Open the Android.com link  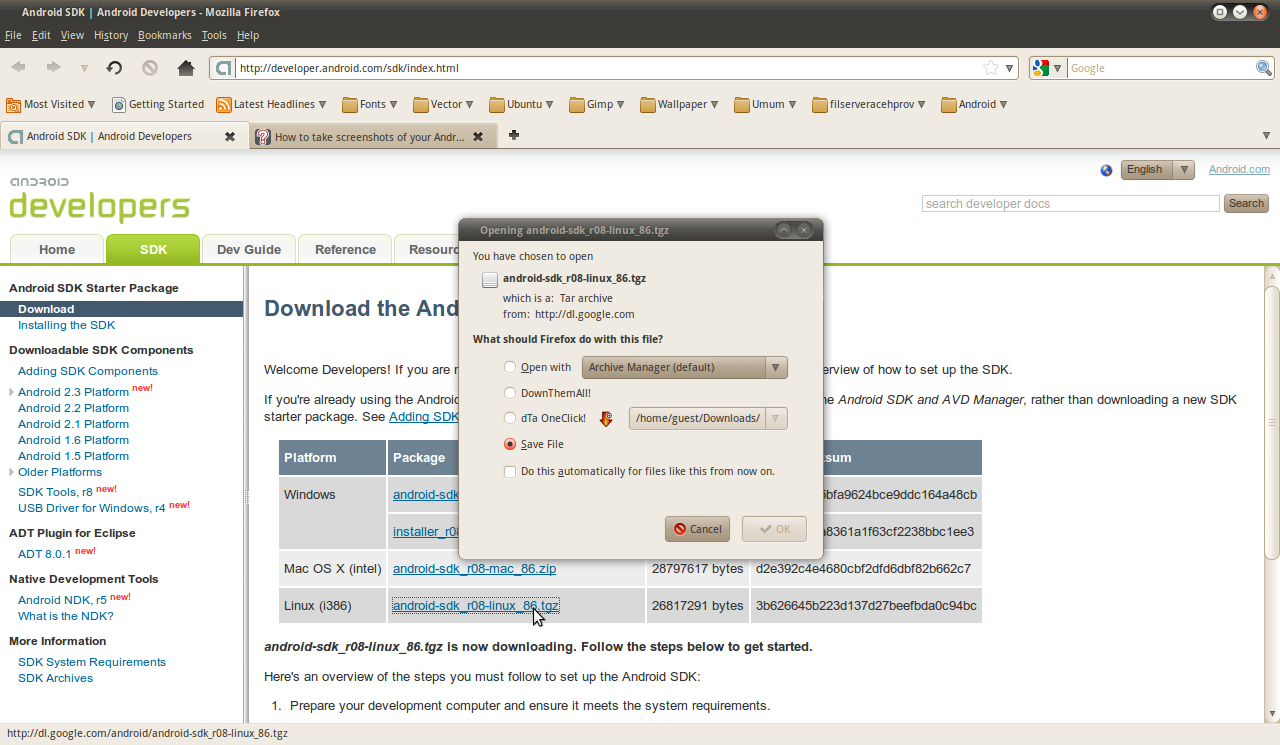click(x=1239, y=170)
